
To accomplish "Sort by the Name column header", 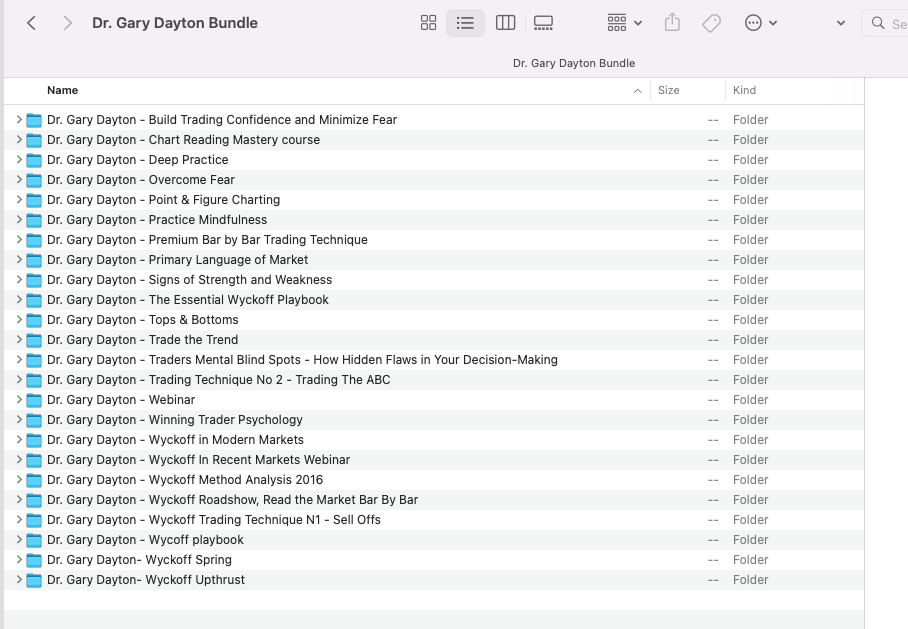I will coord(62,90).
